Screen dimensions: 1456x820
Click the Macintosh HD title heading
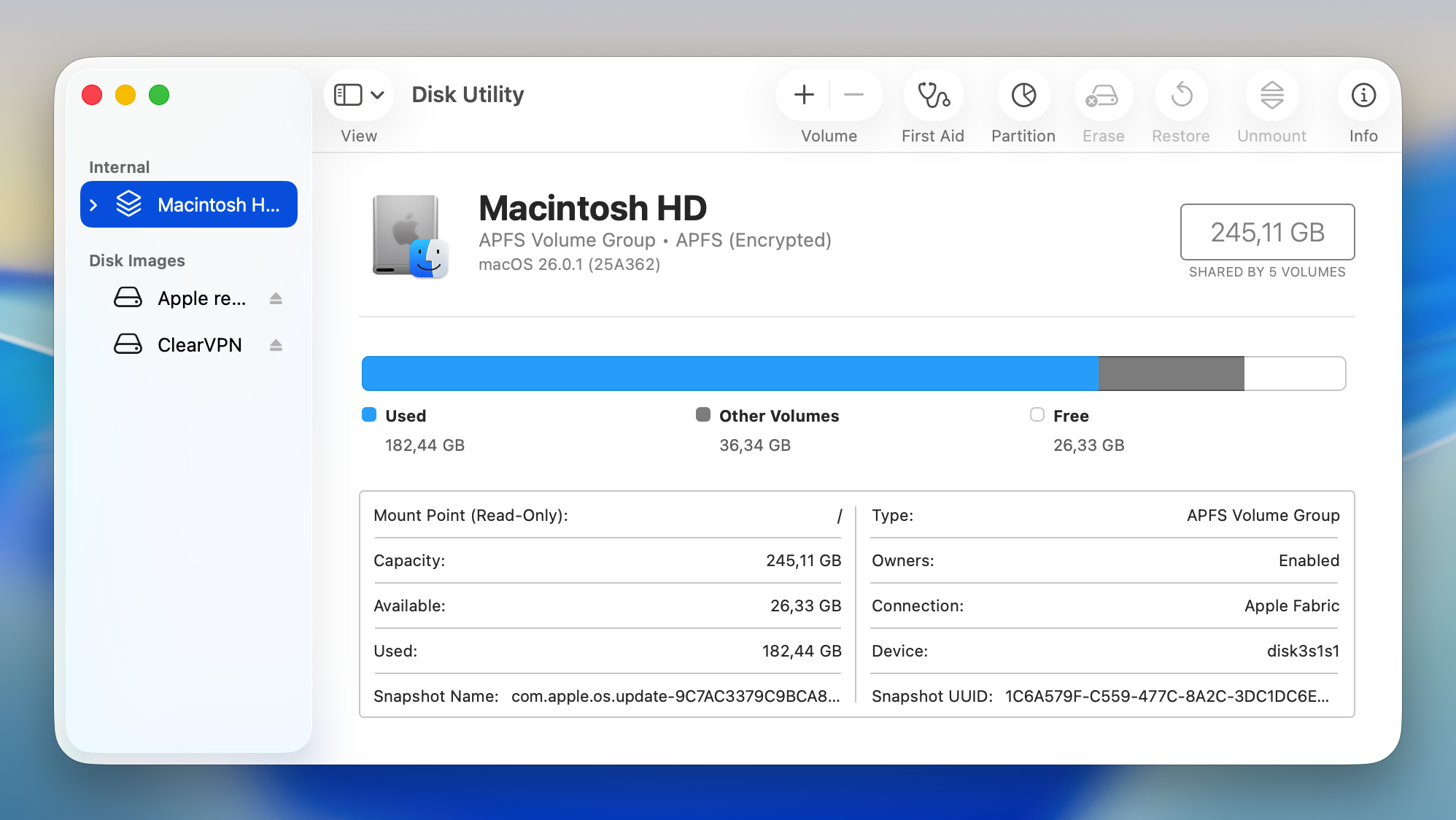(x=592, y=208)
